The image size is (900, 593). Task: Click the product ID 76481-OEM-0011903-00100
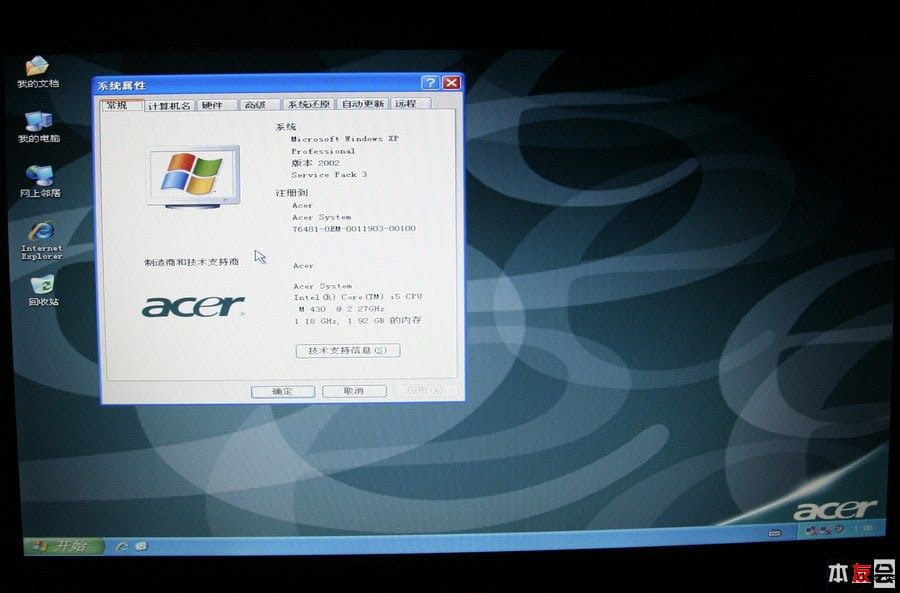(x=354, y=228)
